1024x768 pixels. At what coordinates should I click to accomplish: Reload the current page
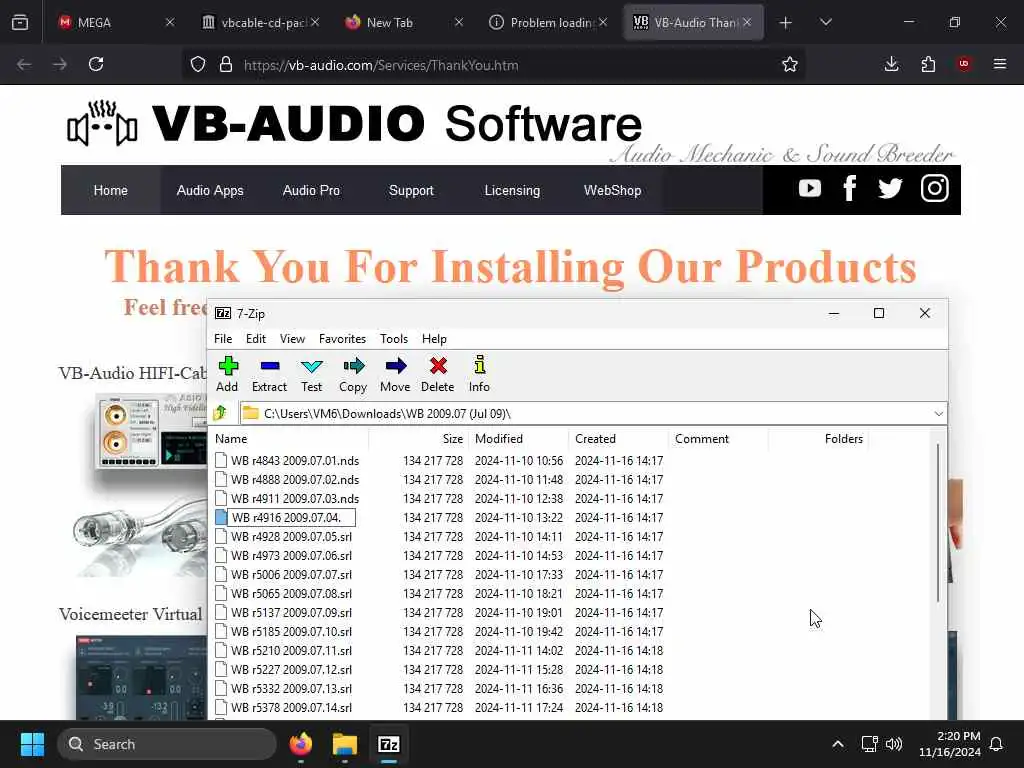(96, 64)
